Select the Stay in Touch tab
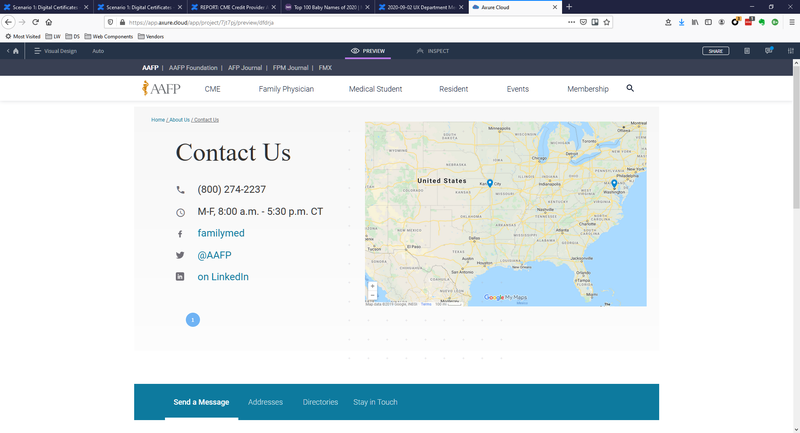Viewport: 800px width, 433px height. click(x=375, y=402)
